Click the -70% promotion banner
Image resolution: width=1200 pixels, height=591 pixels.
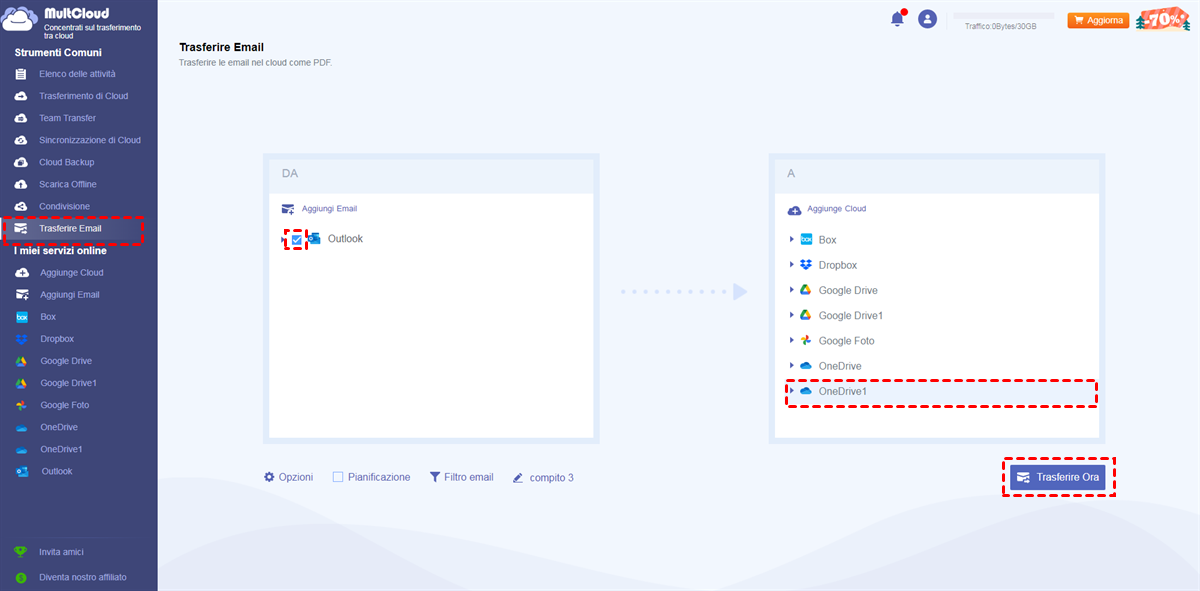[x=1165, y=19]
